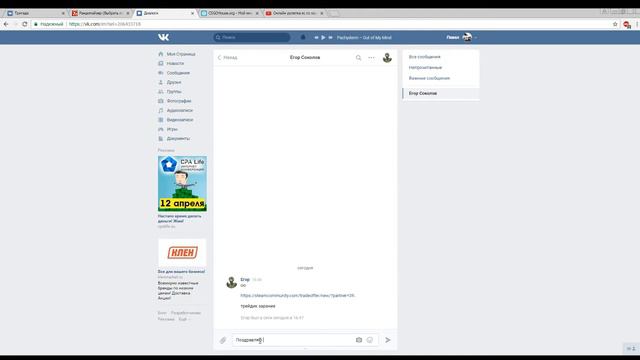Click Разработчикам footer link
The width and height of the screenshot is (640, 360).
click(186, 313)
